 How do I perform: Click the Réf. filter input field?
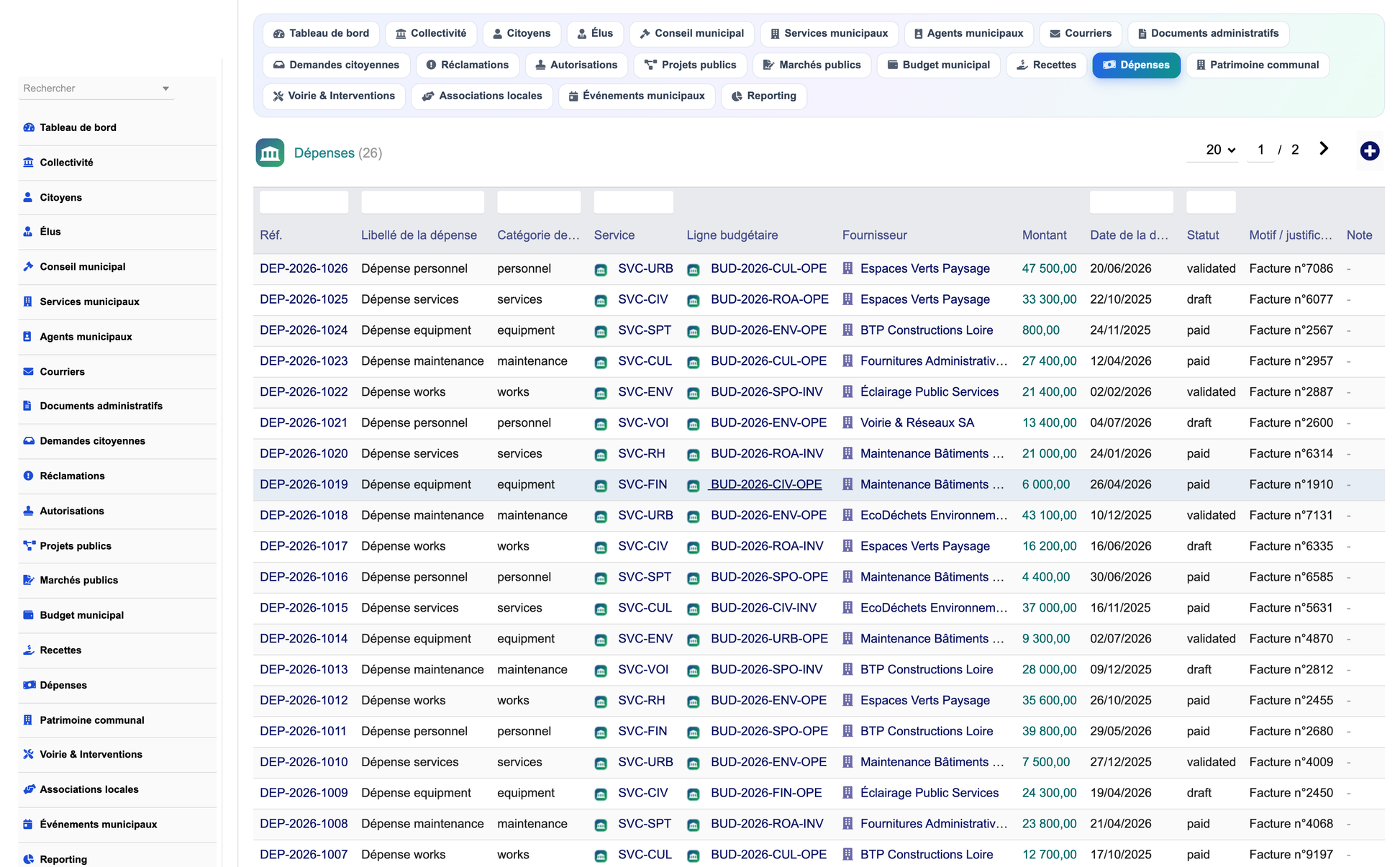click(x=304, y=202)
